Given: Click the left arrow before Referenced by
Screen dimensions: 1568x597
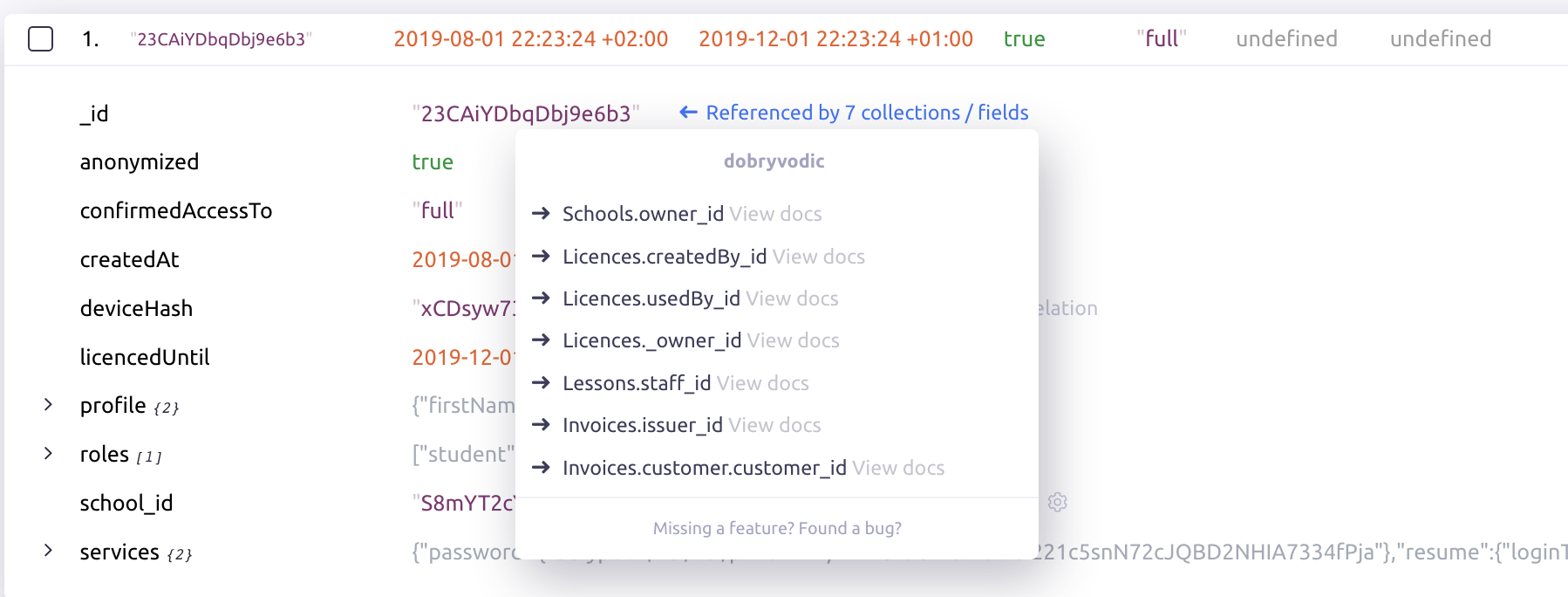Looking at the screenshot, I should tap(688, 113).
